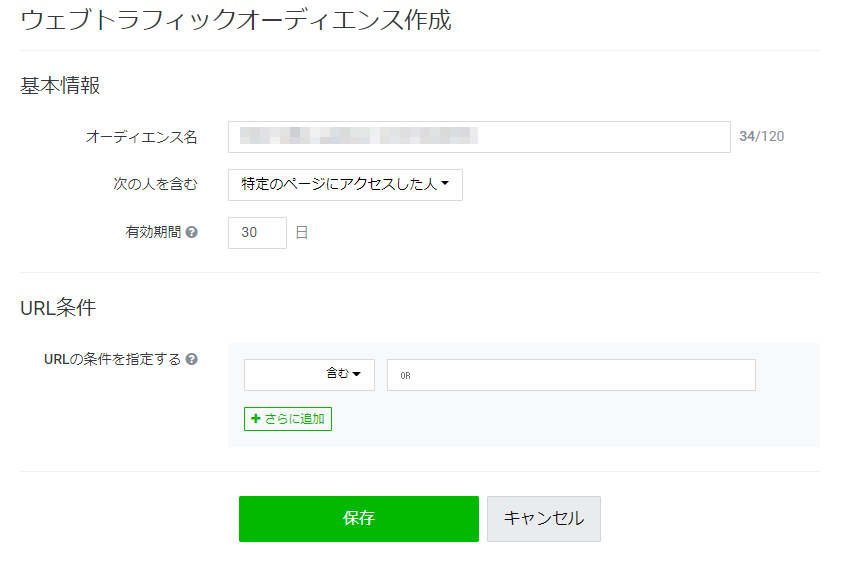Click the 有効期間 days field showing 30
The width and height of the screenshot is (844, 561).
(257, 233)
